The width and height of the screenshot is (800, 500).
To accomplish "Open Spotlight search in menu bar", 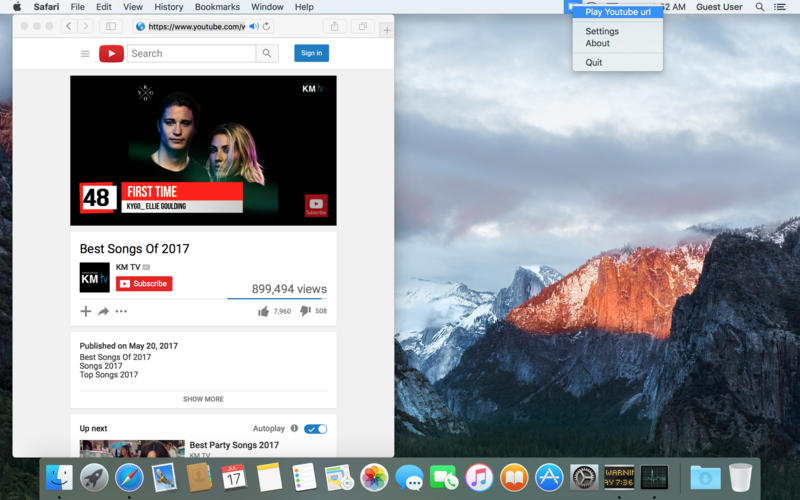I will (760, 7).
